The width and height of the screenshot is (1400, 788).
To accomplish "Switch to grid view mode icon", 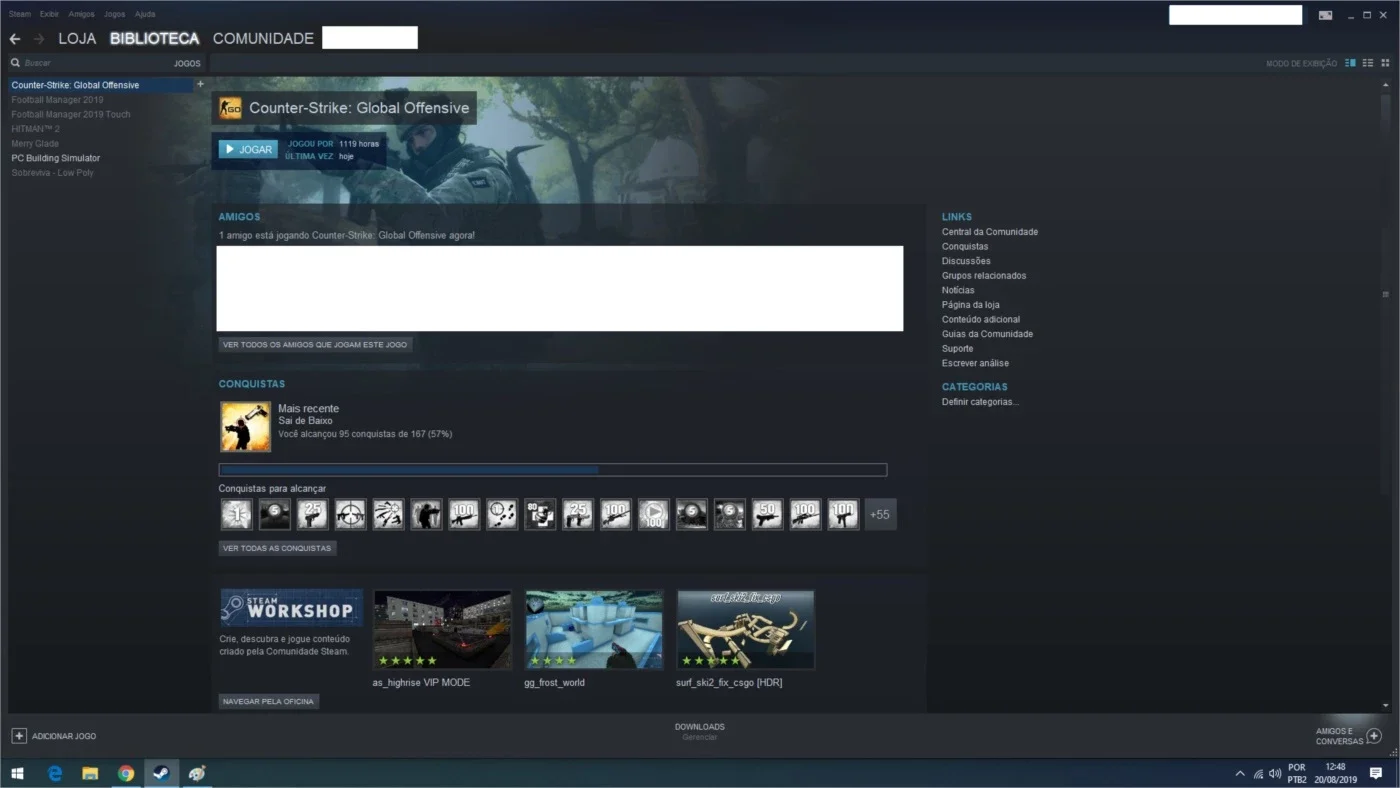I will pos(1385,63).
